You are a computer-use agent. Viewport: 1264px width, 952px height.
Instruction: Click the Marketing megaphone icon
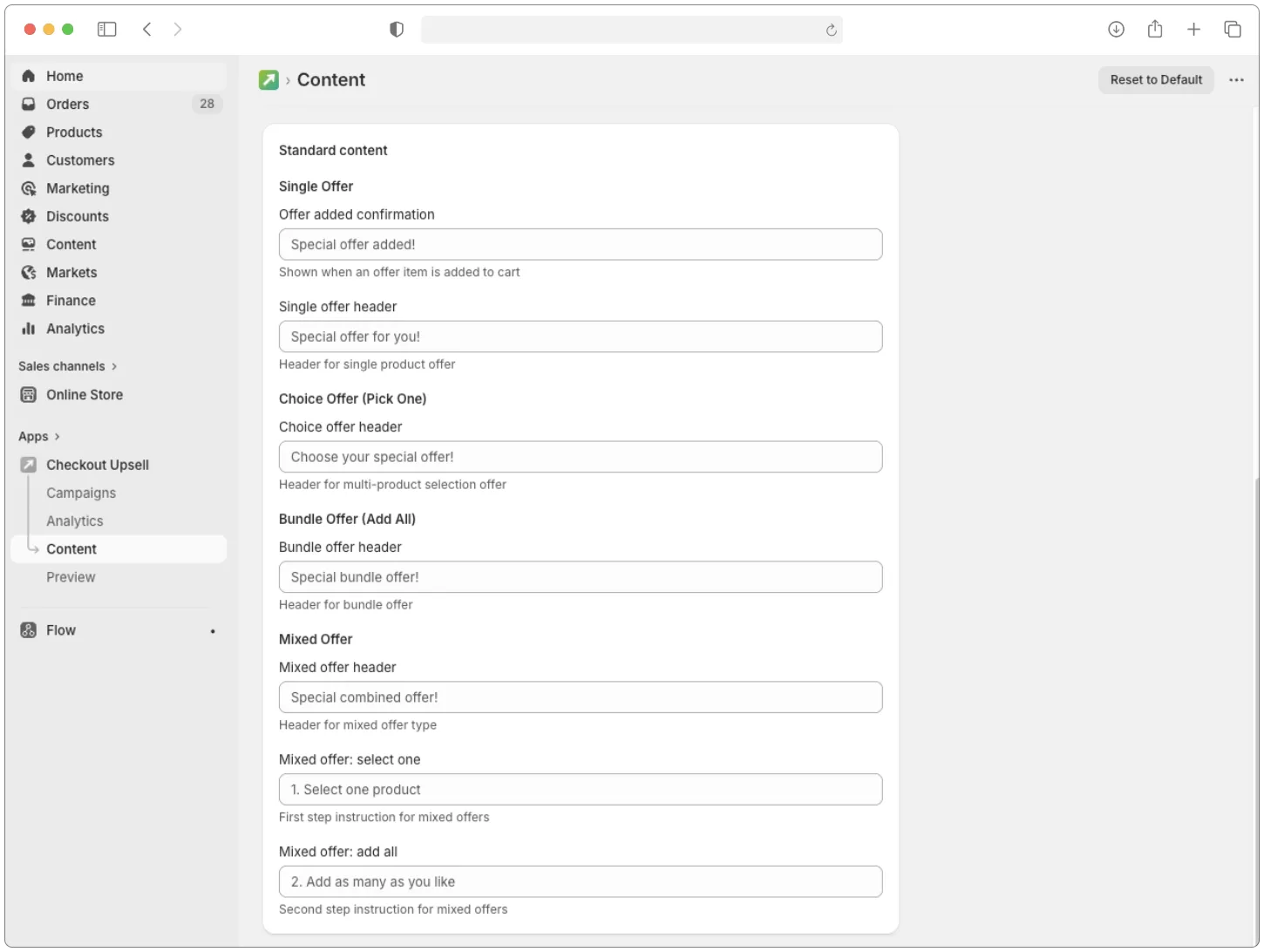(28, 188)
